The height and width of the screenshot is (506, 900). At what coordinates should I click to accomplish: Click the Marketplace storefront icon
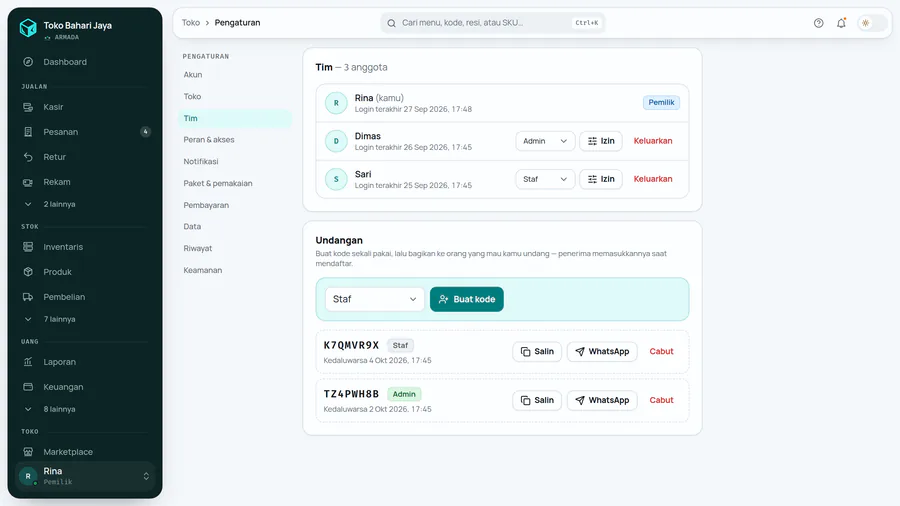click(x=28, y=452)
